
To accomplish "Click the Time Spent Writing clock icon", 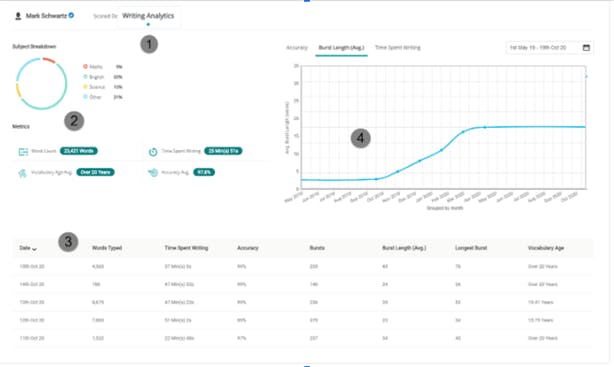I will (x=153, y=152).
